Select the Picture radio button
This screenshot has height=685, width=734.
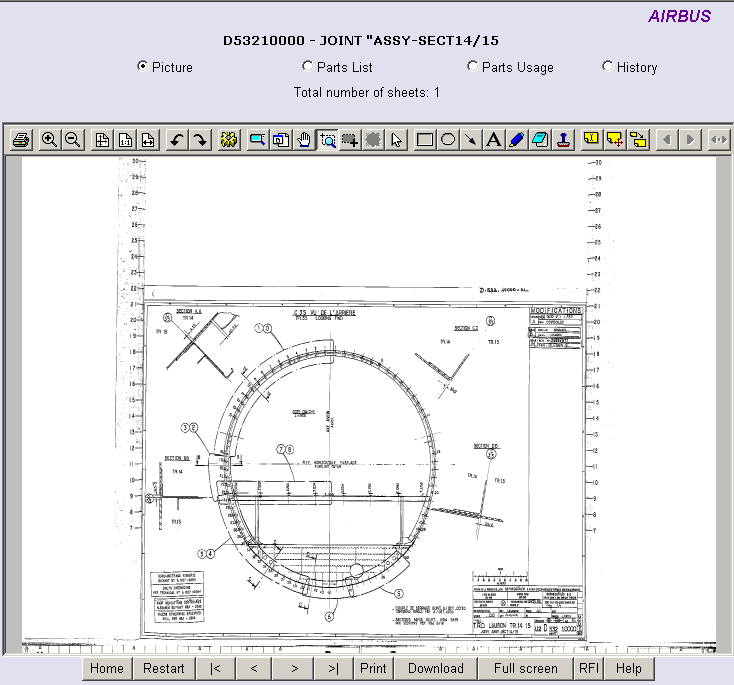point(143,66)
